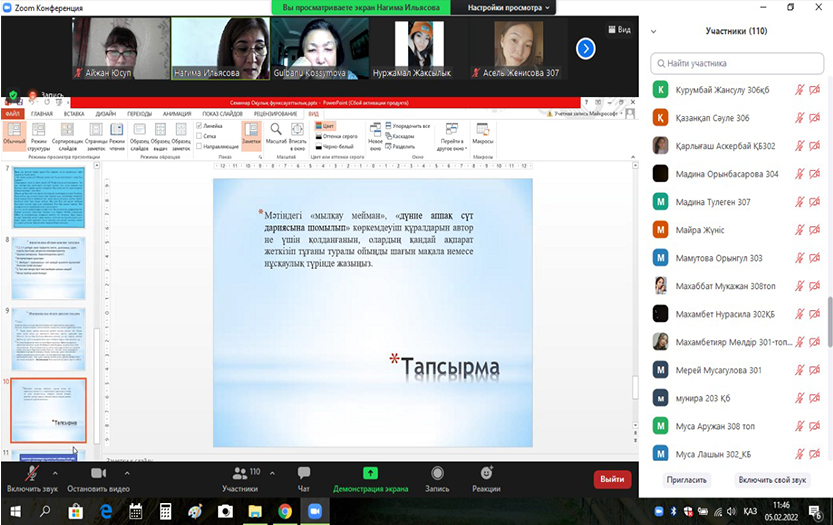Image resolution: width=833 pixels, height=525 pixels.
Task: Click the Пригласить invite button
Action: click(x=686, y=480)
